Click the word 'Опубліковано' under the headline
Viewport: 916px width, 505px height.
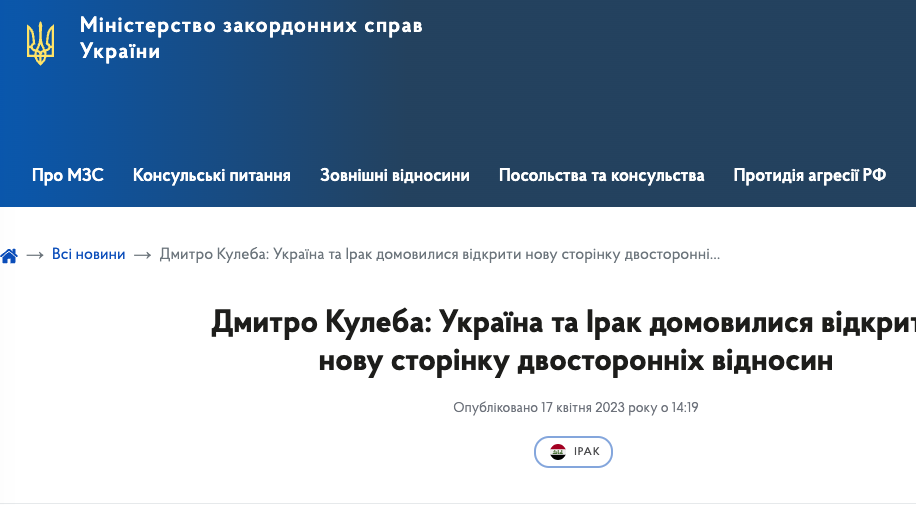click(x=495, y=408)
